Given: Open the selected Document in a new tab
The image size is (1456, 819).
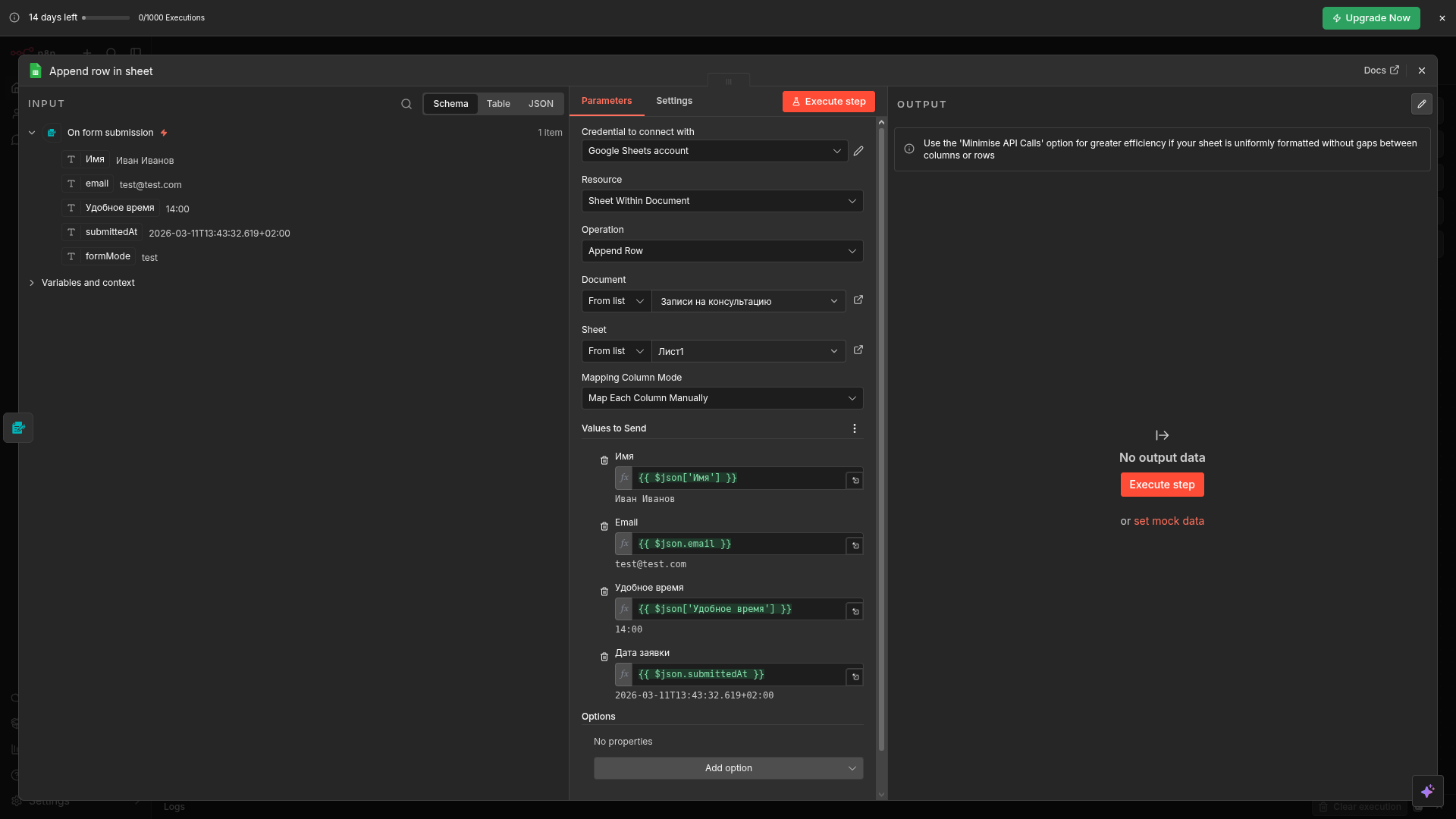Looking at the screenshot, I should 858,300.
